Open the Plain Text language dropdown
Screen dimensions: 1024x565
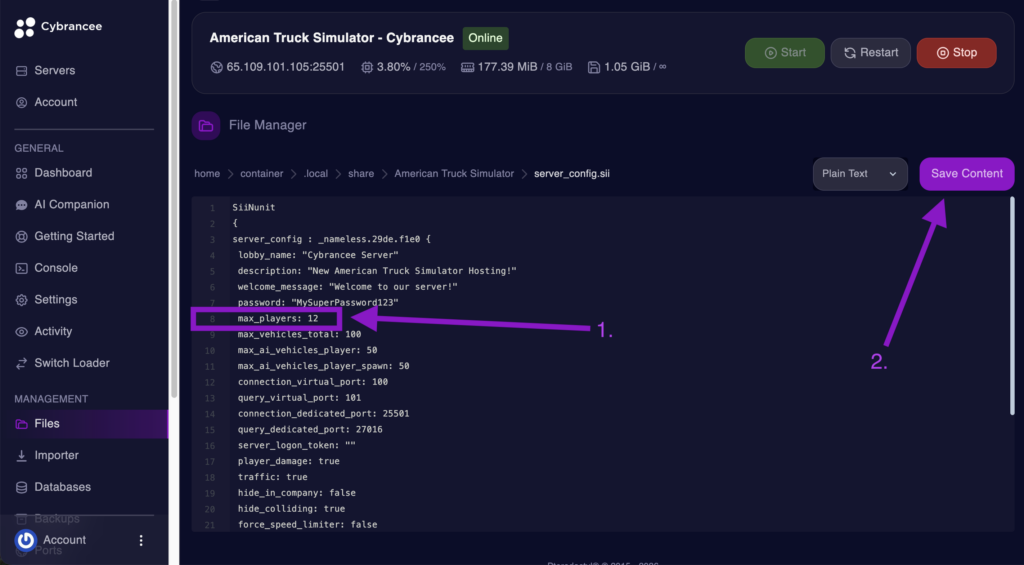tap(860, 174)
